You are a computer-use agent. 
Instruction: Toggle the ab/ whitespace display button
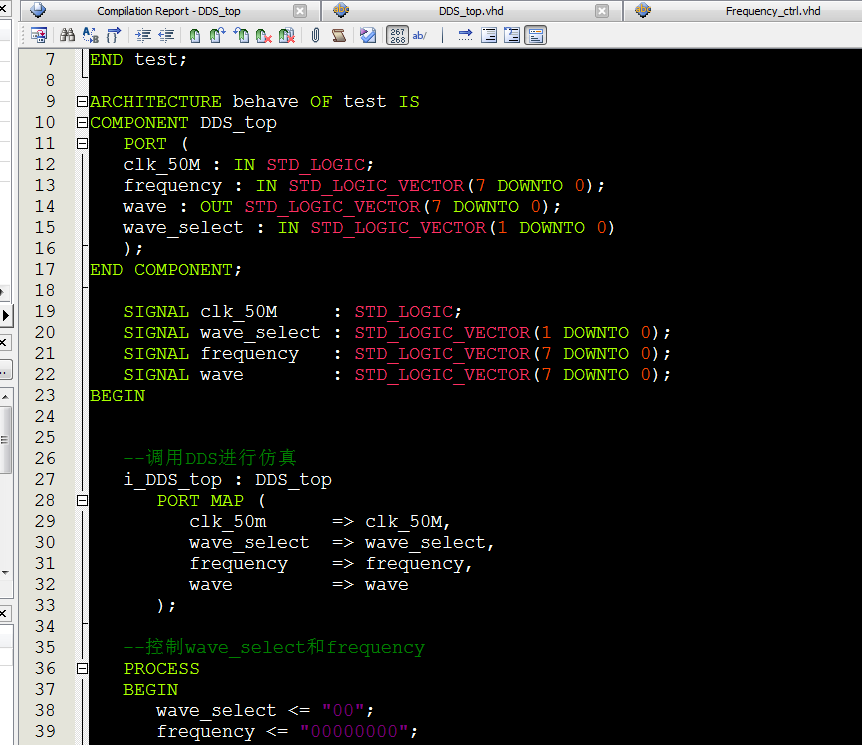point(420,36)
